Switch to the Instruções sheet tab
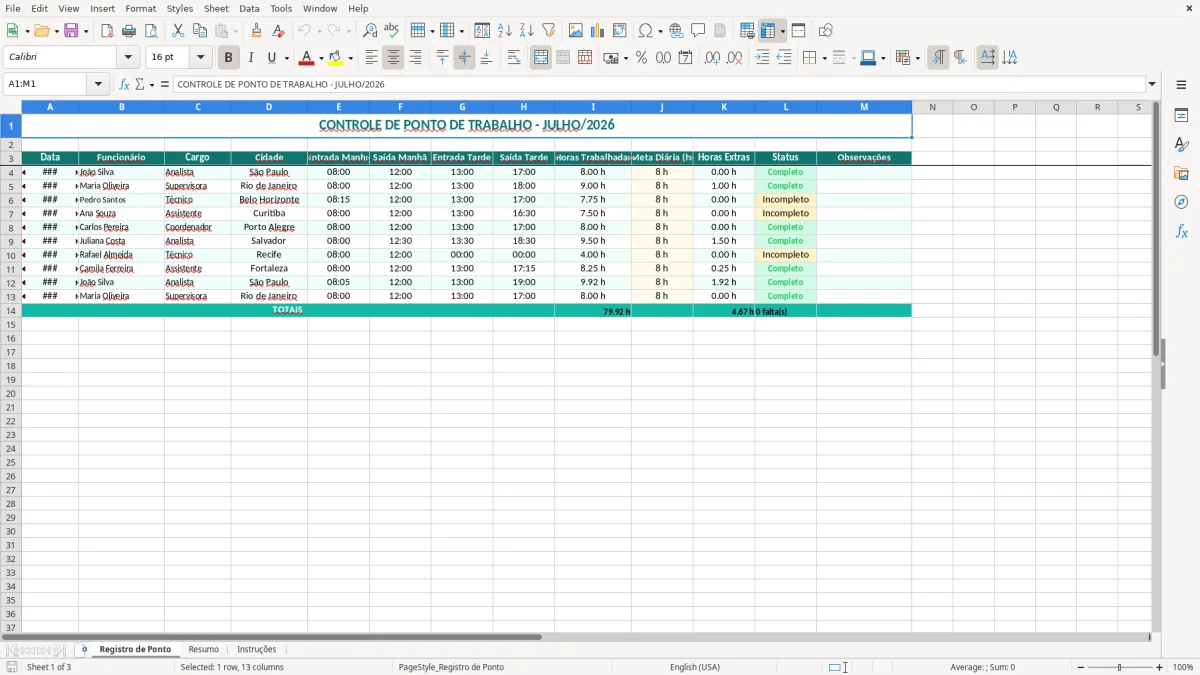This screenshot has height=675, width=1200. click(x=257, y=649)
